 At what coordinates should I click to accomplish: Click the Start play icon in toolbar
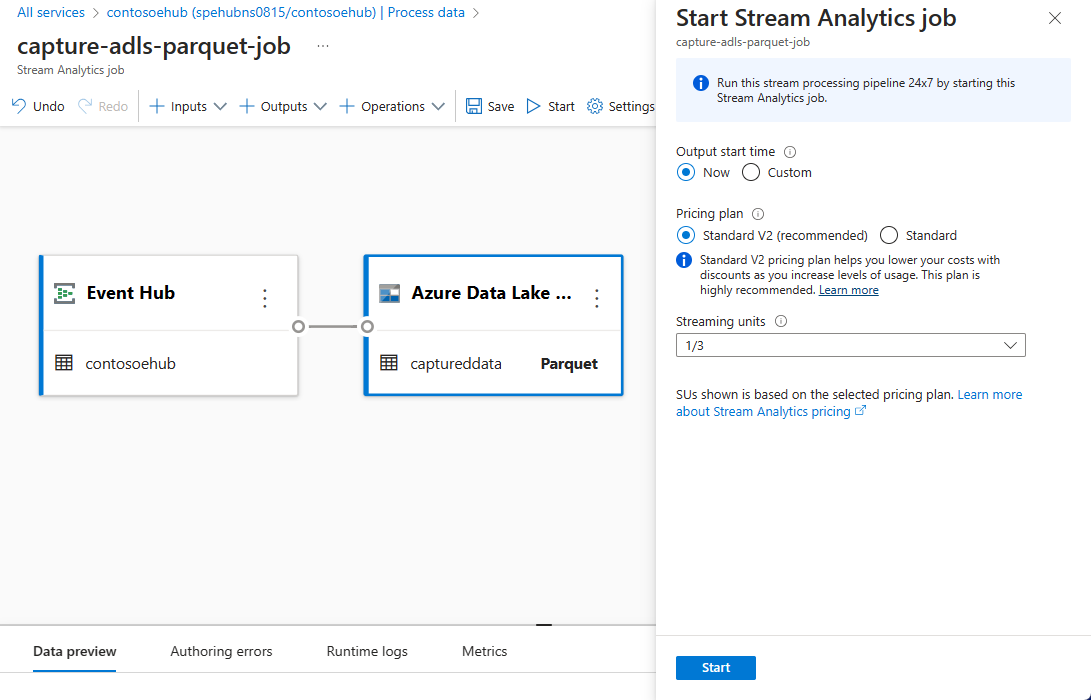tap(534, 106)
